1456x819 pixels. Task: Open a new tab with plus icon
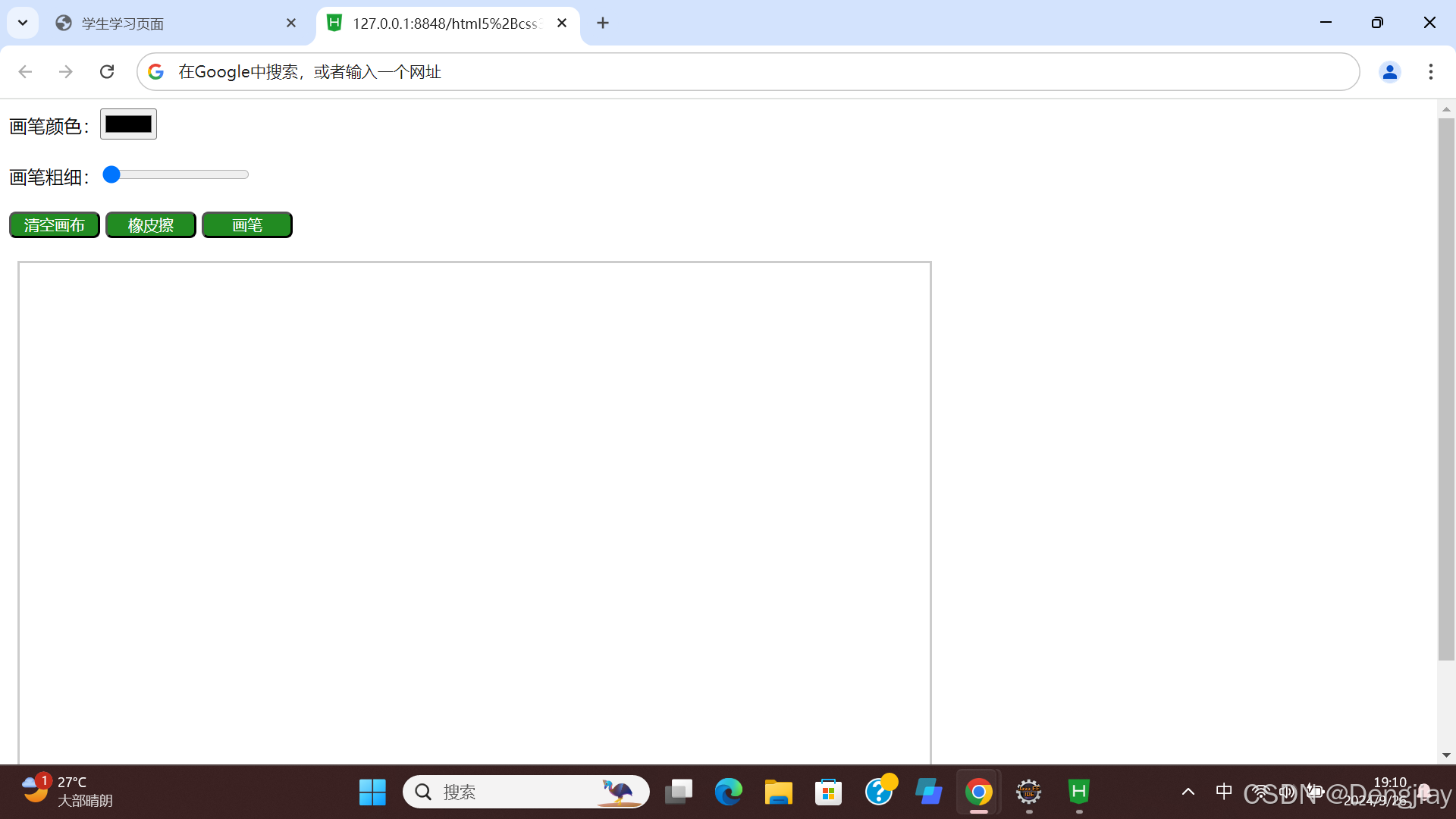click(x=603, y=23)
